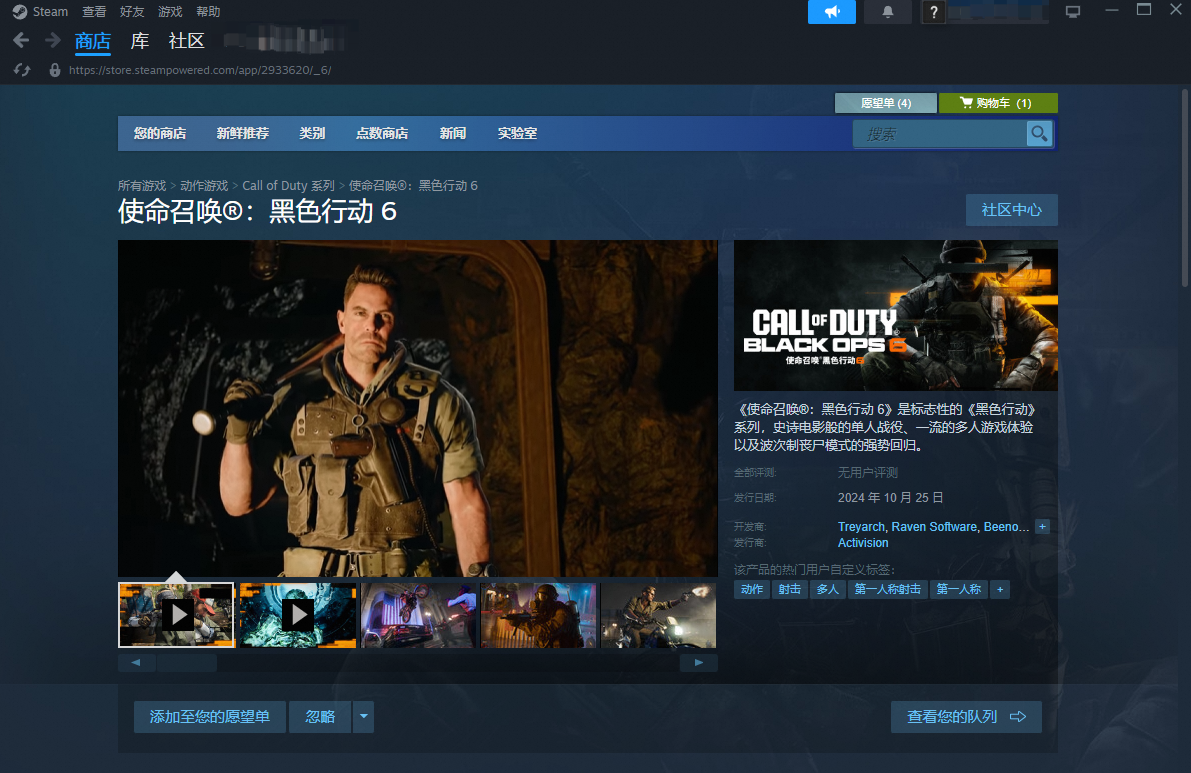Click the 添加至您的愿望单 button
Screen dimensions: 1191x773
click(x=209, y=716)
